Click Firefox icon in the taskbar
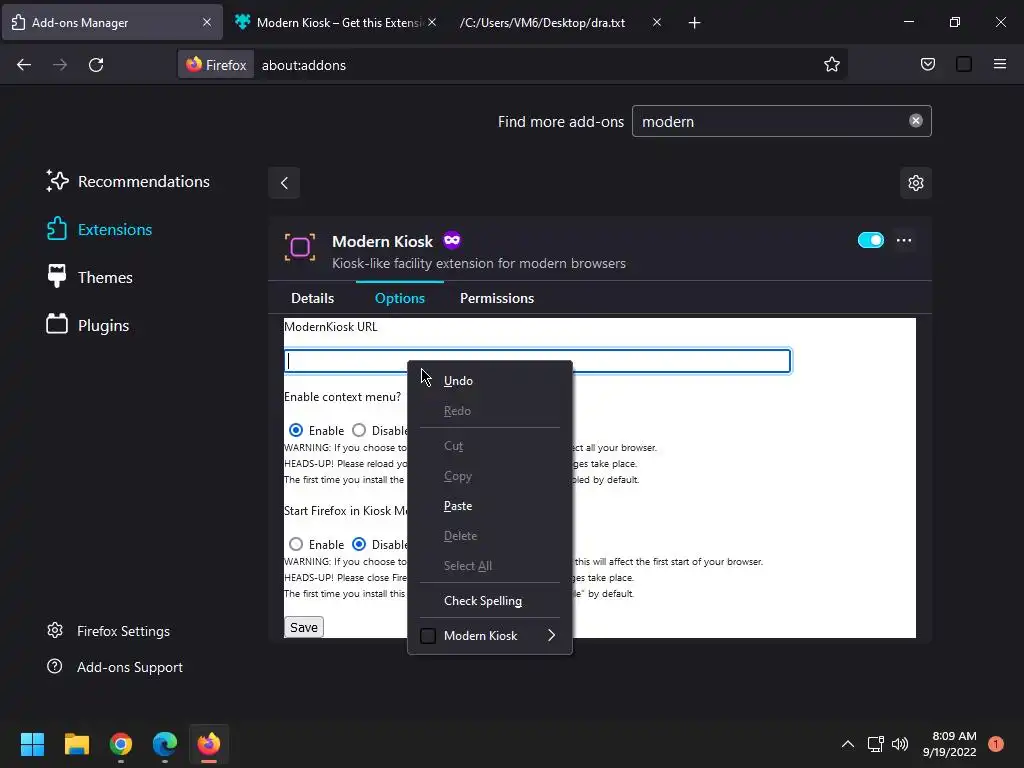Screen dimensions: 1024x768 (209, 744)
